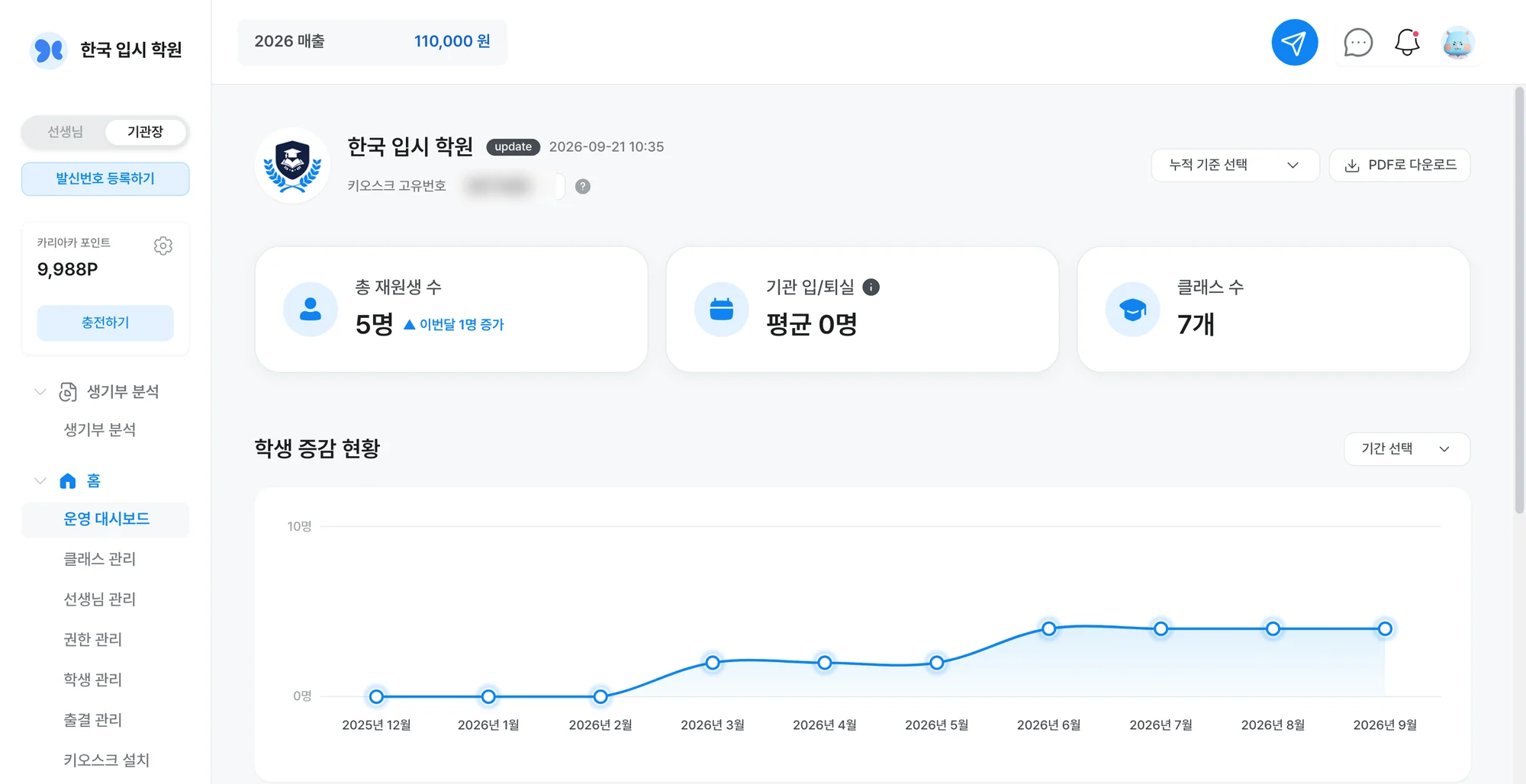1526x784 pixels.
Task: Click the butterfly logo in sidebar
Action: (50, 50)
